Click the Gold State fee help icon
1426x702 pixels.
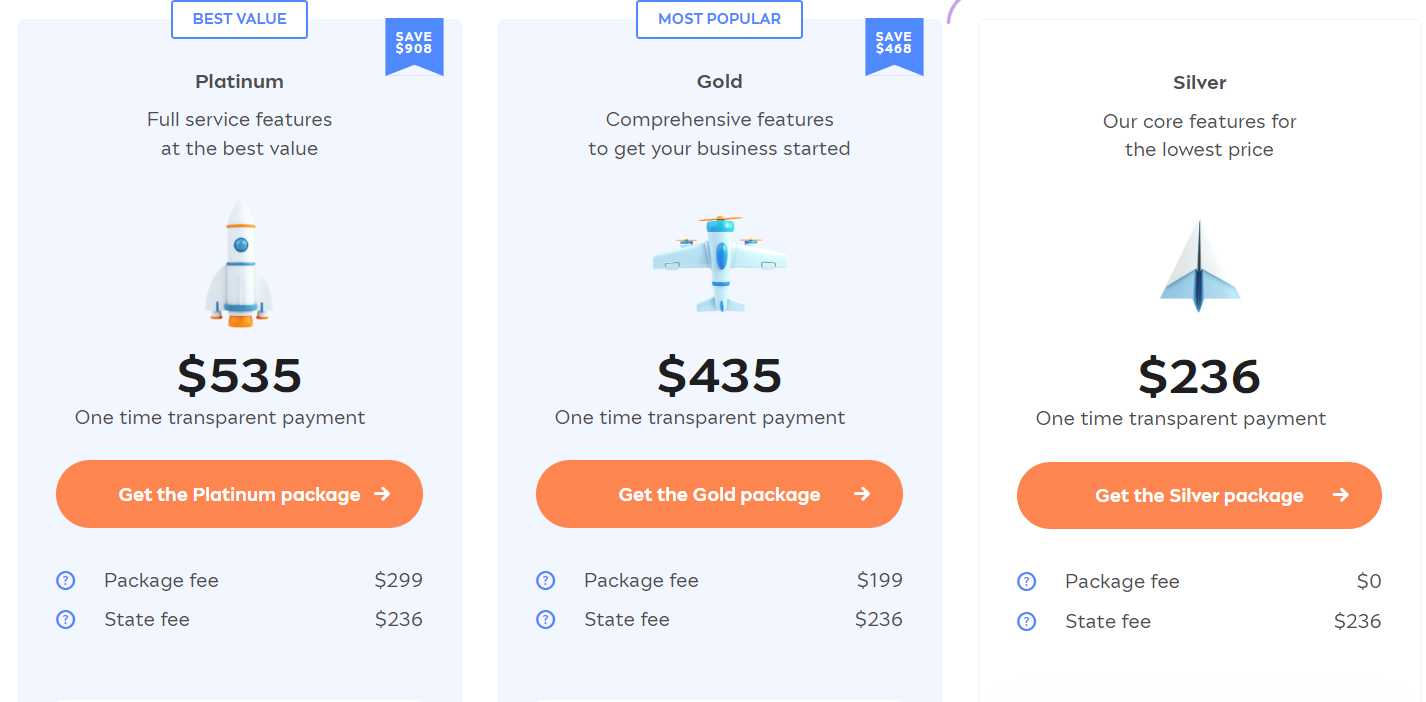pyautogui.click(x=546, y=619)
